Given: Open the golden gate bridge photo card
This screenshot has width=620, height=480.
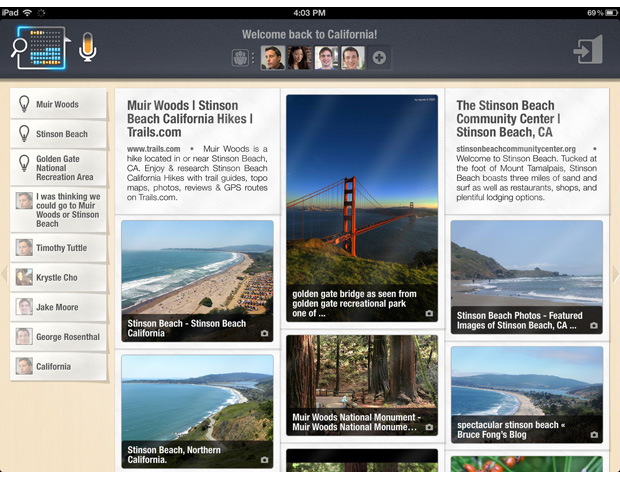Looking at the screenshot, I should pyautogui.click(x=362, y=208).
